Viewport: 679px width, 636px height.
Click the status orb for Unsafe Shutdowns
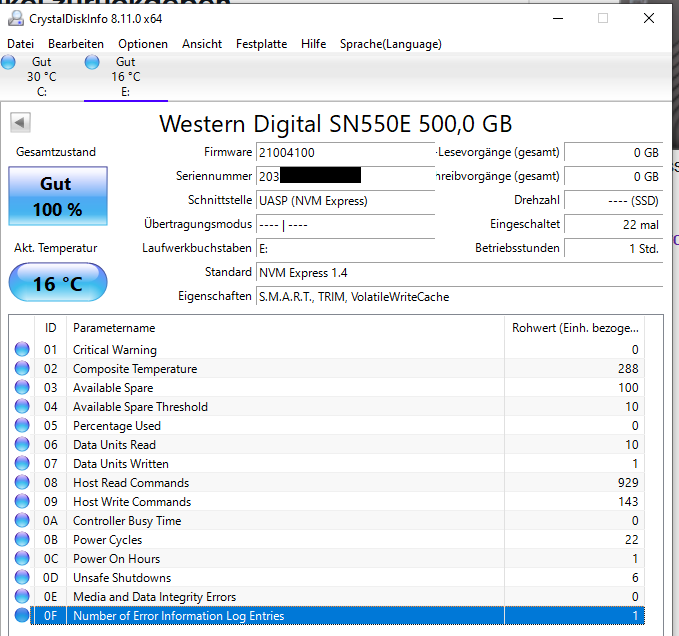coord(22,577)
